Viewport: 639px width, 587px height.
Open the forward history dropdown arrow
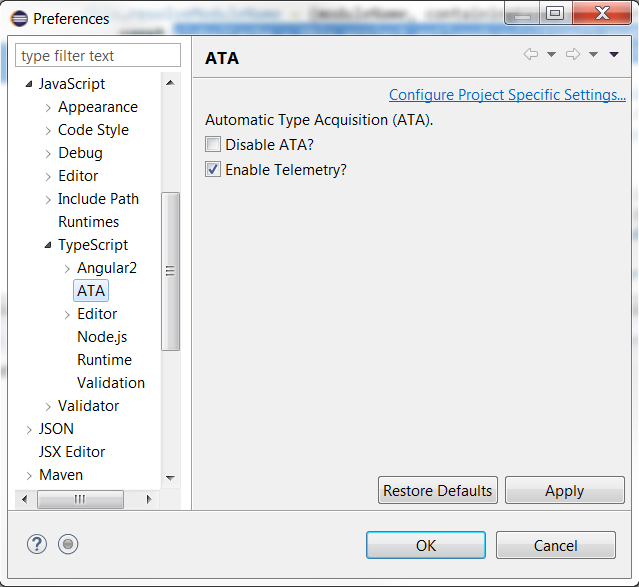coord(593,54)
